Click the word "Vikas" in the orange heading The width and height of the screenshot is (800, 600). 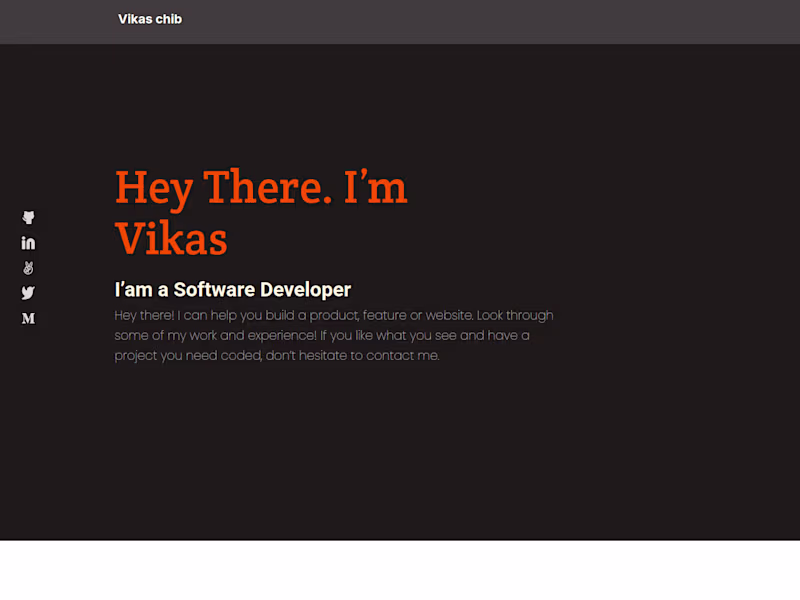point(170,239)
